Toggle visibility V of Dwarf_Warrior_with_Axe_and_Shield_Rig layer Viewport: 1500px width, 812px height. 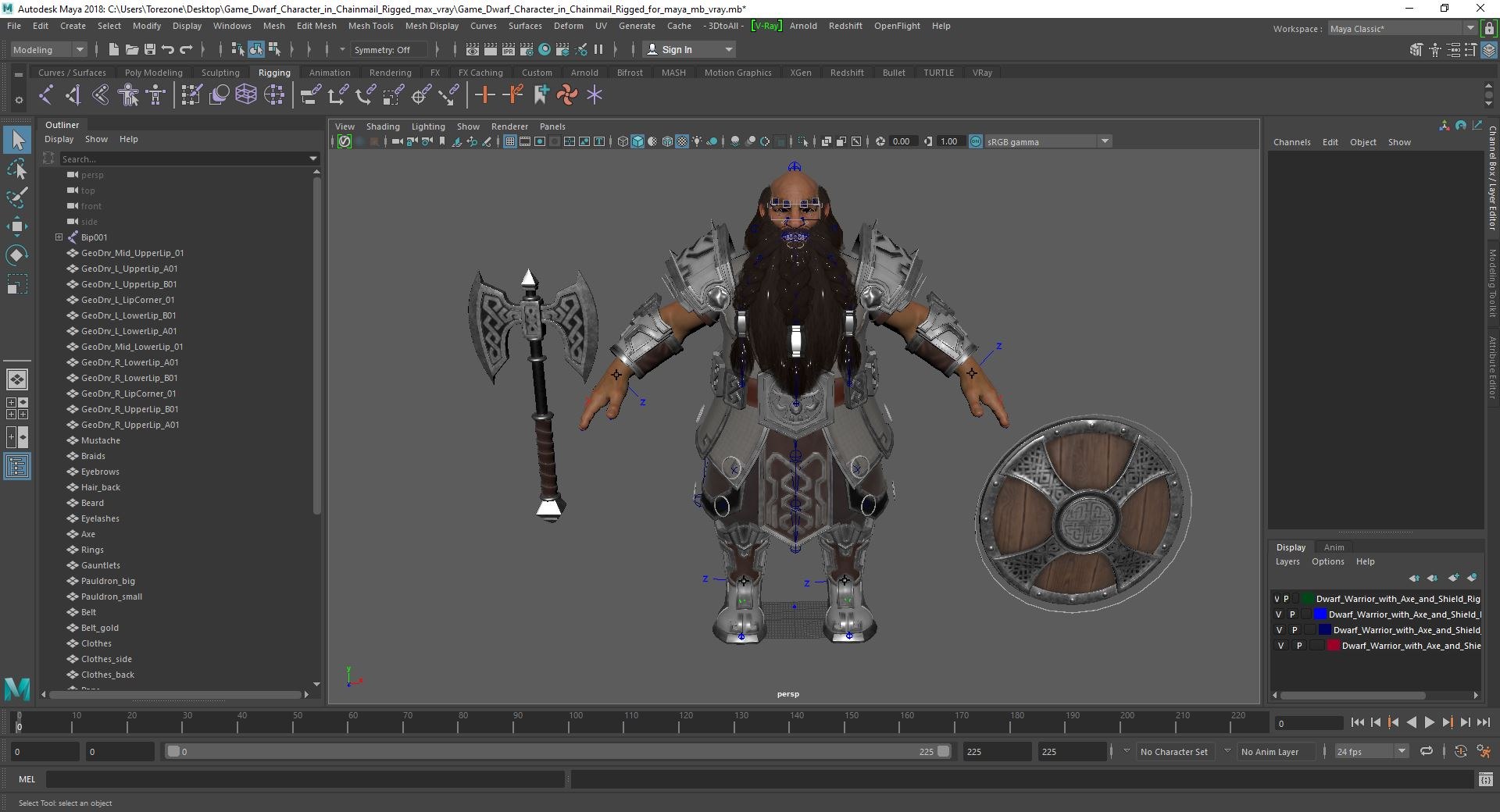coord(1277,599)
